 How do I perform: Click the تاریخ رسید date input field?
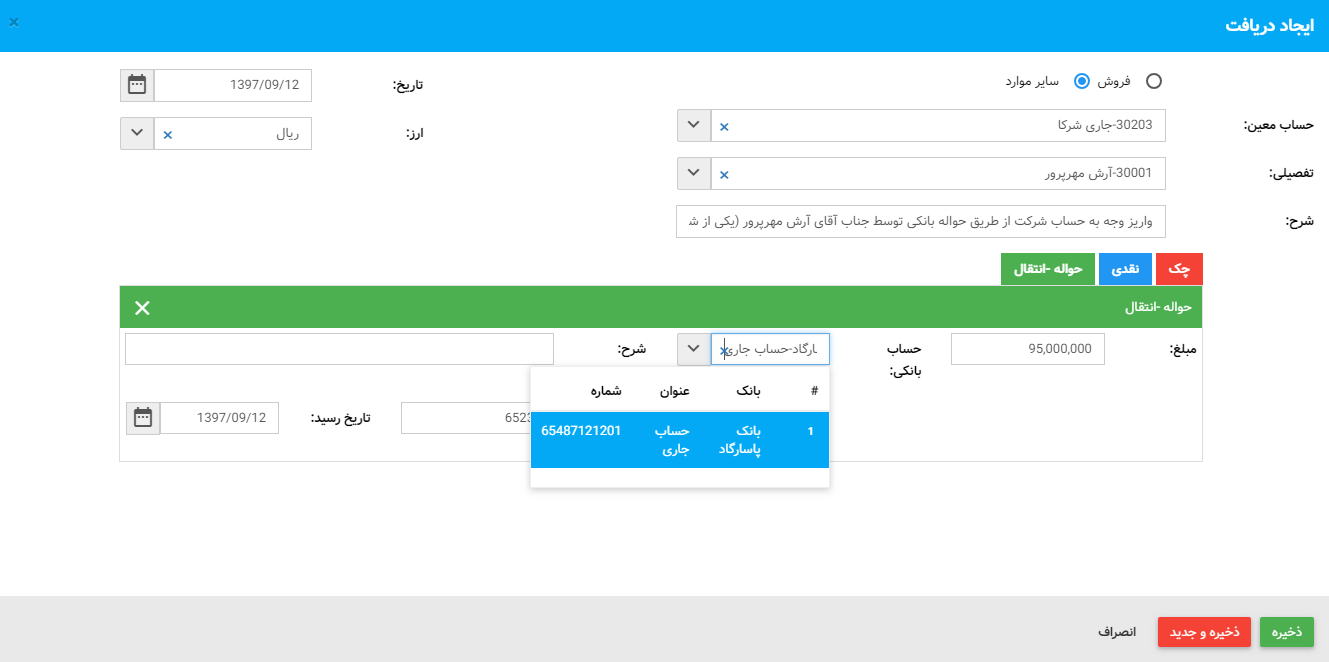(219, 418)
